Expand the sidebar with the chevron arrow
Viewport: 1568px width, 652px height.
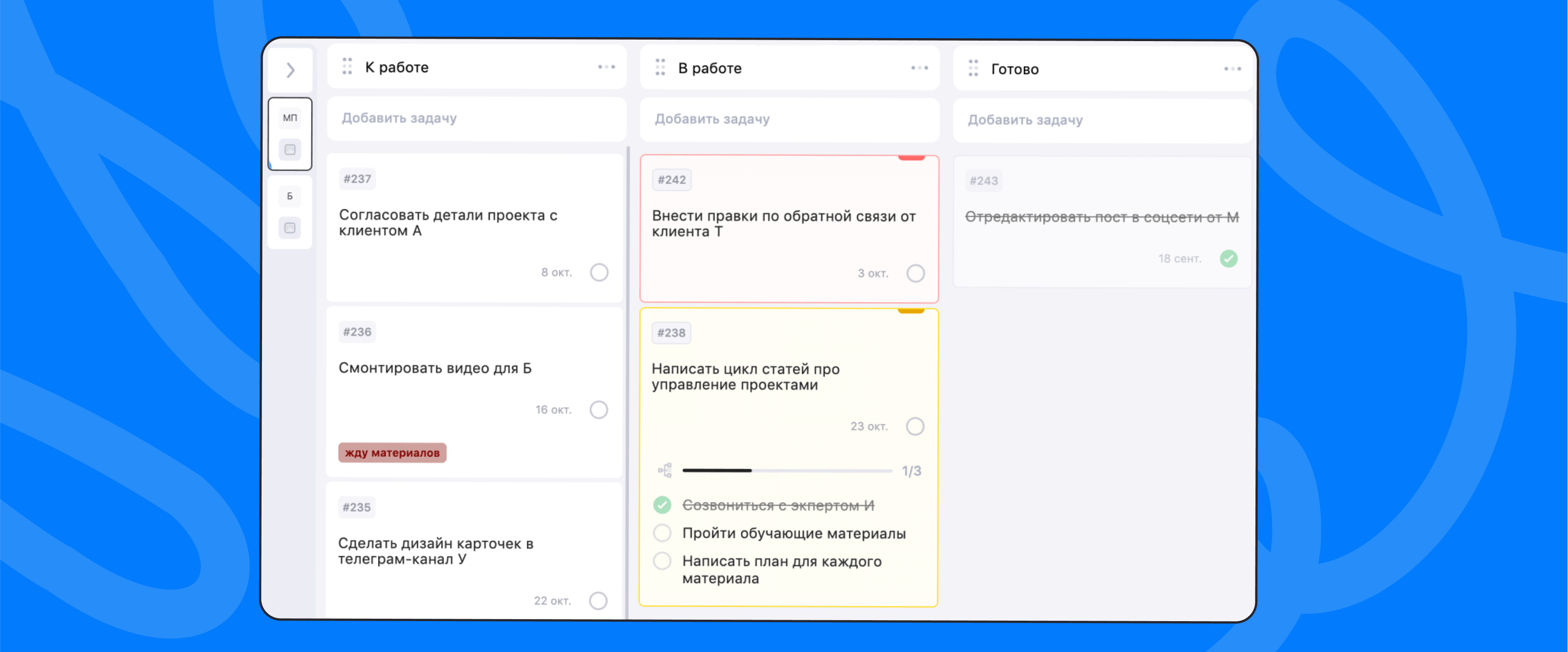(x=290, y=70)
